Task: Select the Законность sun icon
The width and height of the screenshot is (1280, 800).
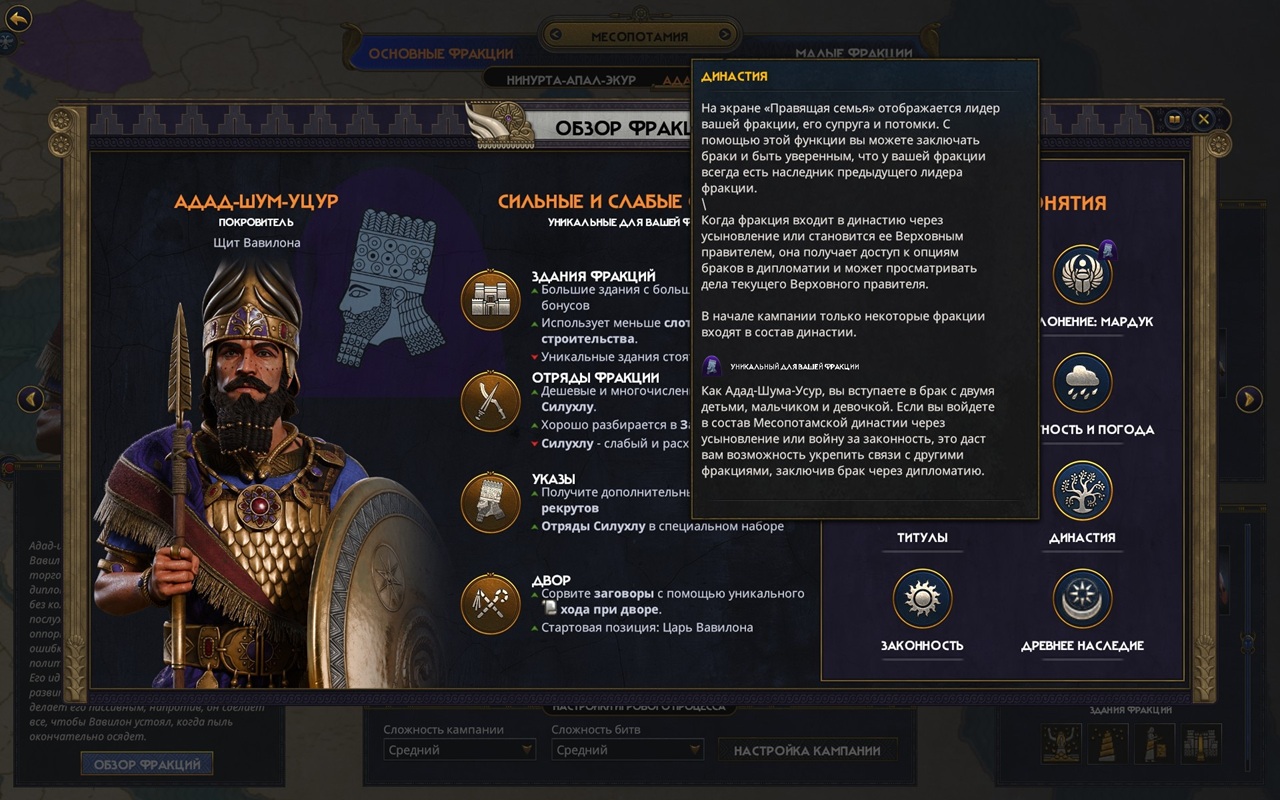Action: click(922, 599)
